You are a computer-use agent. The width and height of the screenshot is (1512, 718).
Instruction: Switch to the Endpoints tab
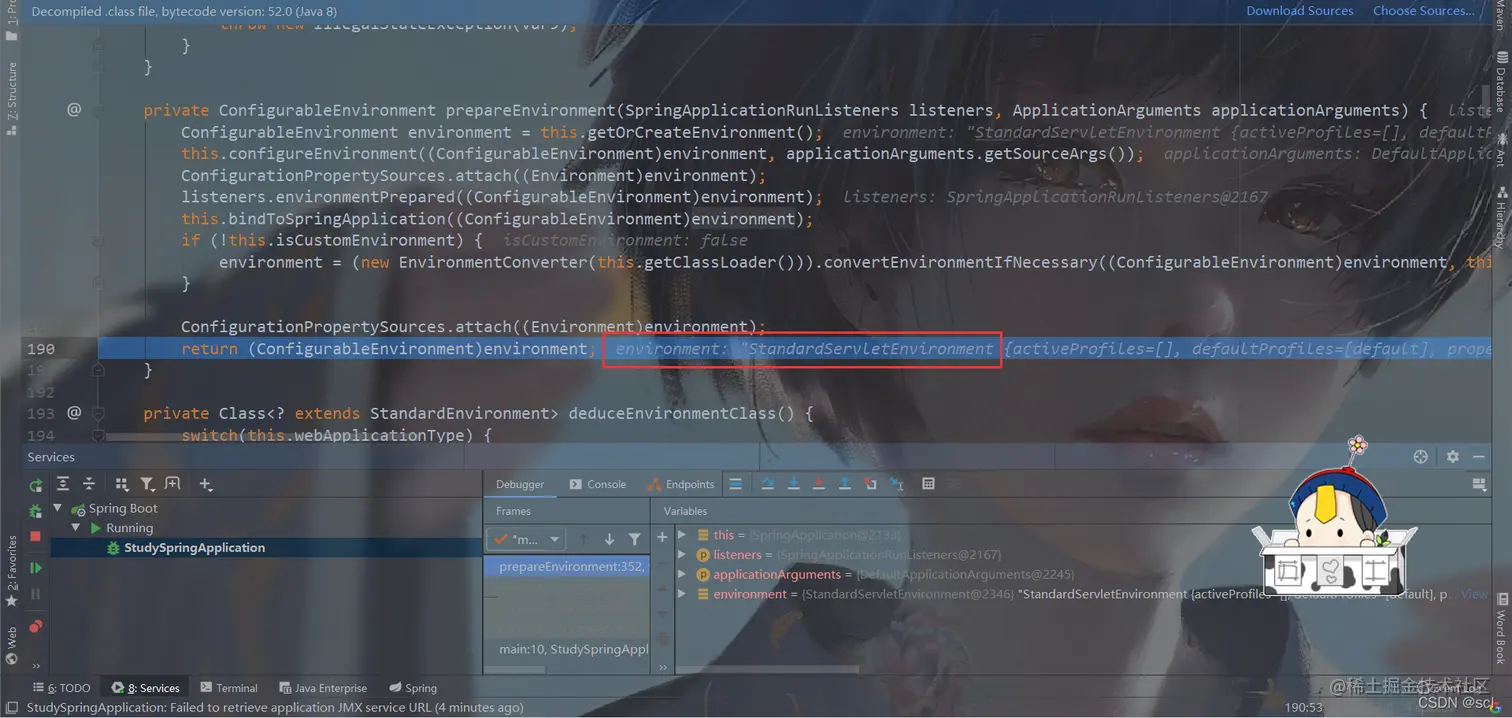681,484
